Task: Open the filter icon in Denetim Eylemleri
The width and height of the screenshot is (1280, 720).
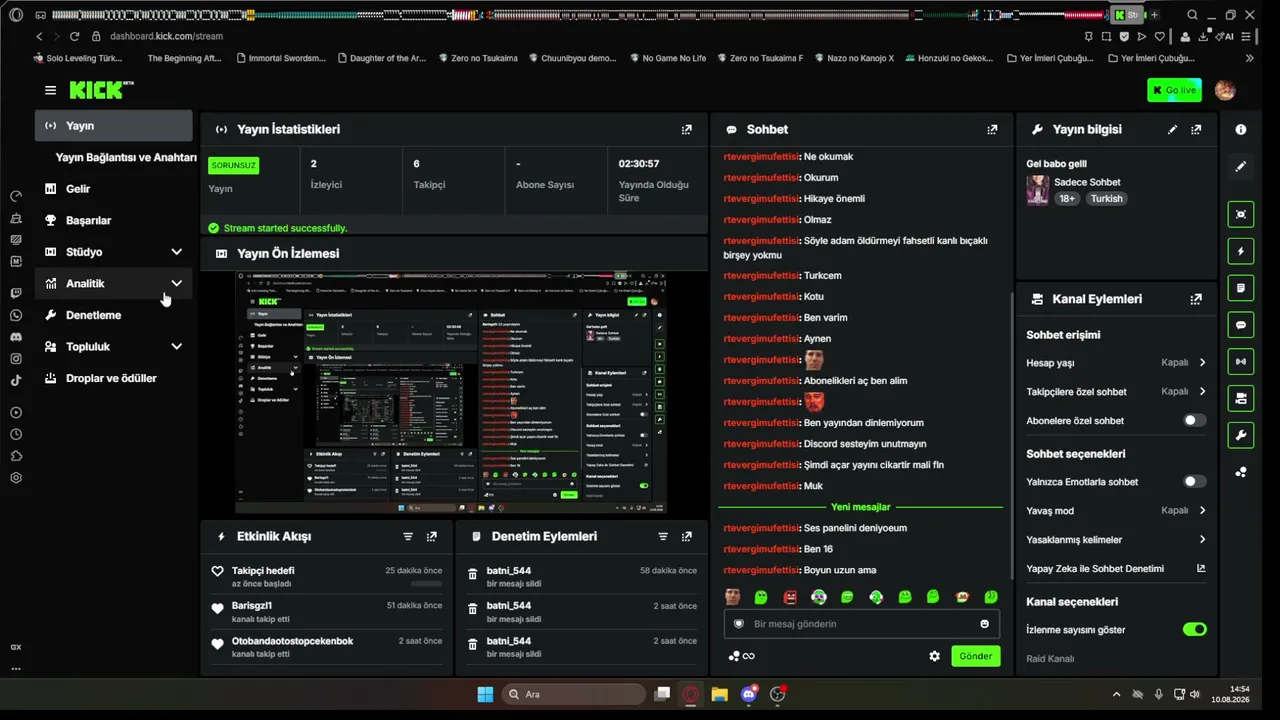Action: [x=663, y=536]
